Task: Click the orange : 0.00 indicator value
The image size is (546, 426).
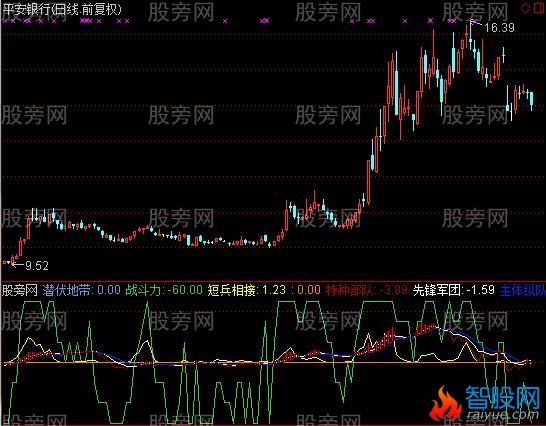Action: tap(306, 290)
